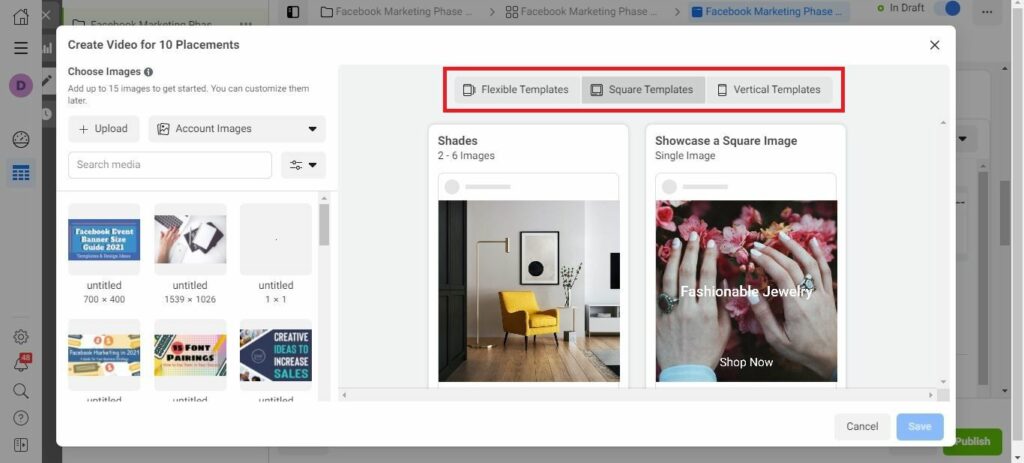Viewport: 1024px width, 463px height.
Task: Choose the Shades template preview
Action: (528, 291)
